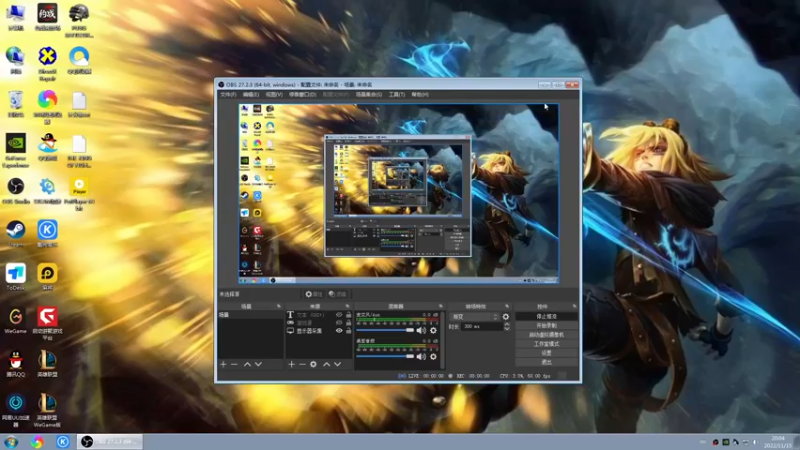
Task: Open the Tools (T) menu in OBS
Action: click(x=396, y=94)
